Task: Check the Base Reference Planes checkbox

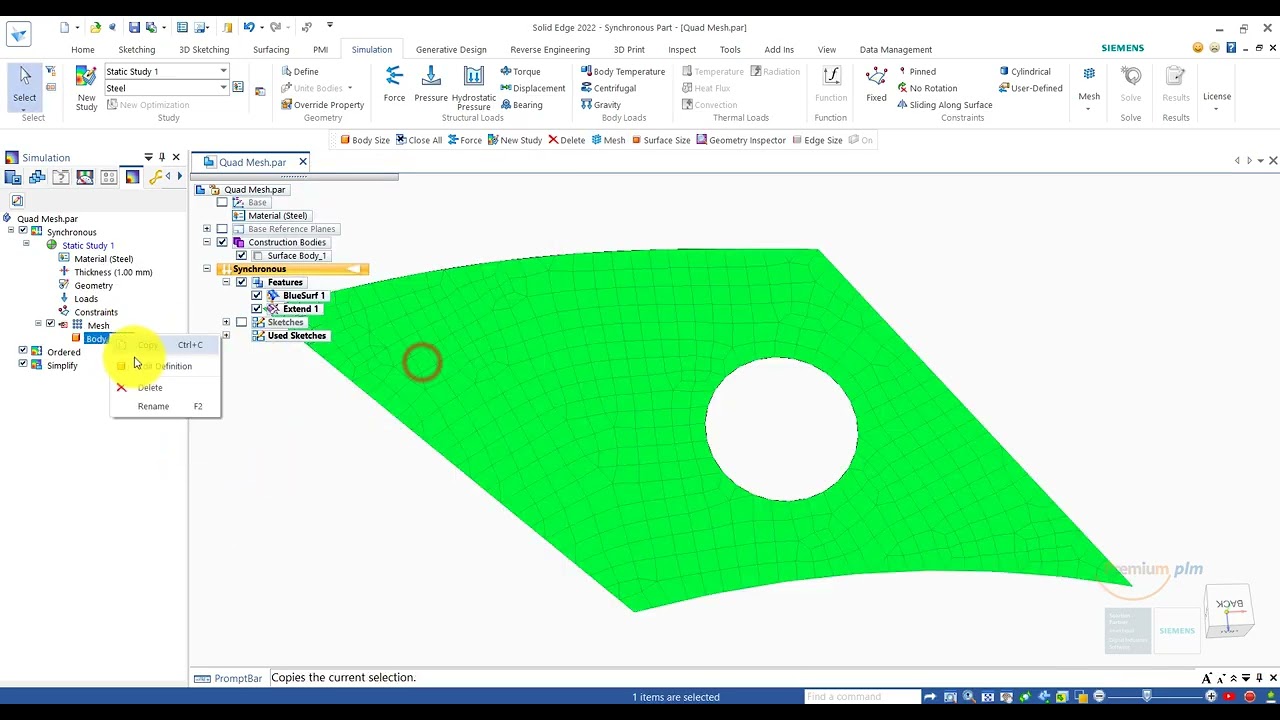Action: click(222, 229)
